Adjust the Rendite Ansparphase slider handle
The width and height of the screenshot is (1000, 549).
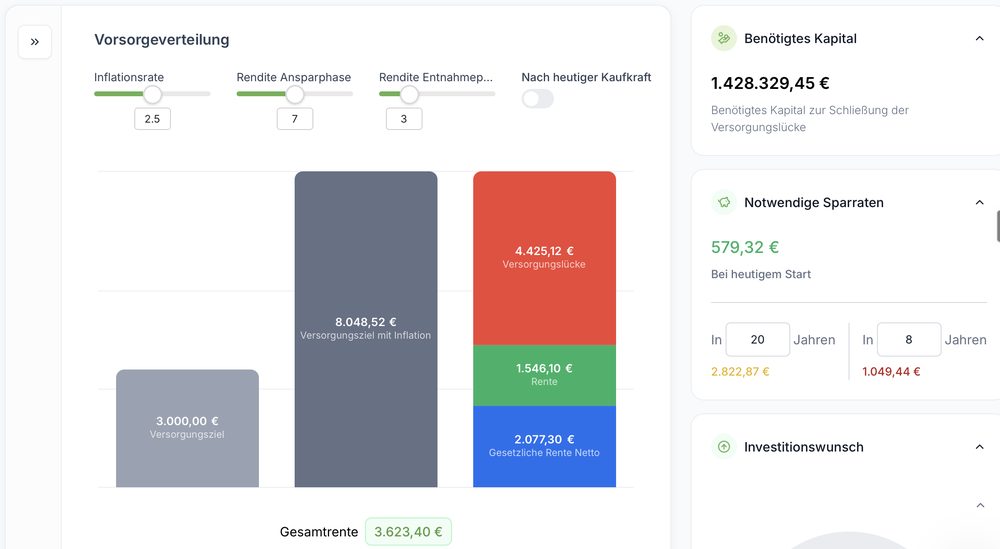point(295,94)
